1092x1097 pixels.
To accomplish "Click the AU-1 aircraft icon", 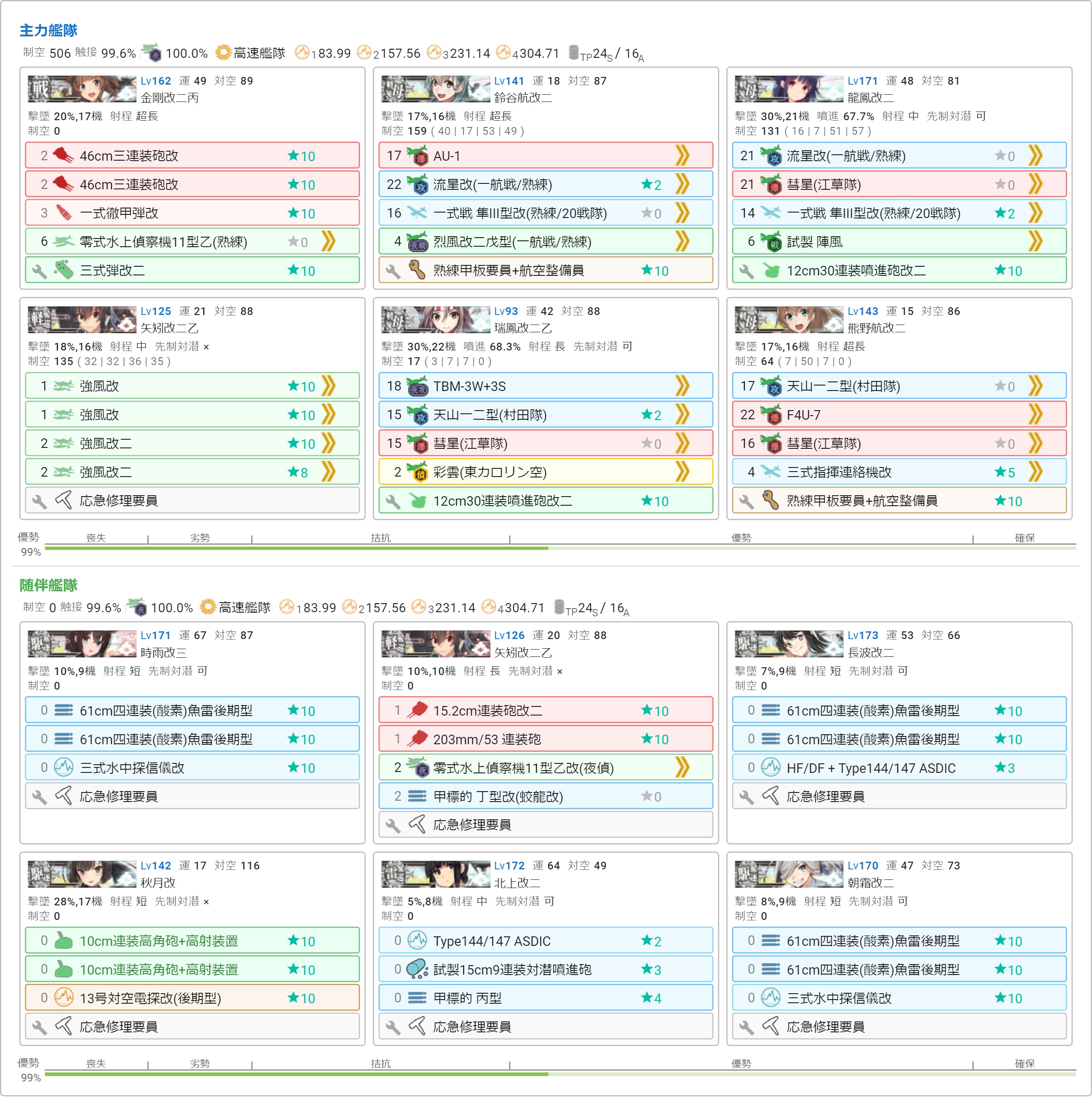I will click(417, 155).
